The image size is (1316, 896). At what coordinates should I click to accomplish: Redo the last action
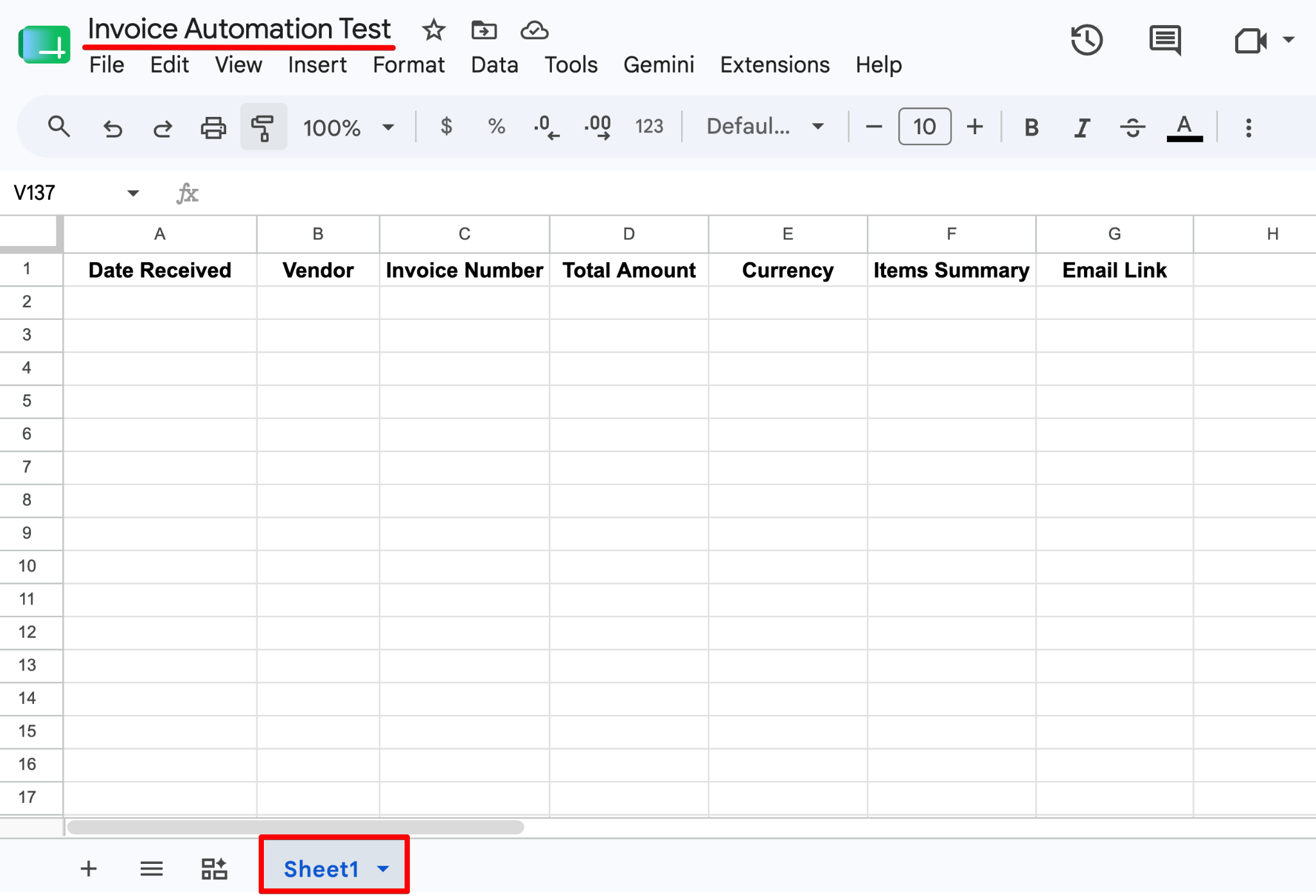pos(163,128)
